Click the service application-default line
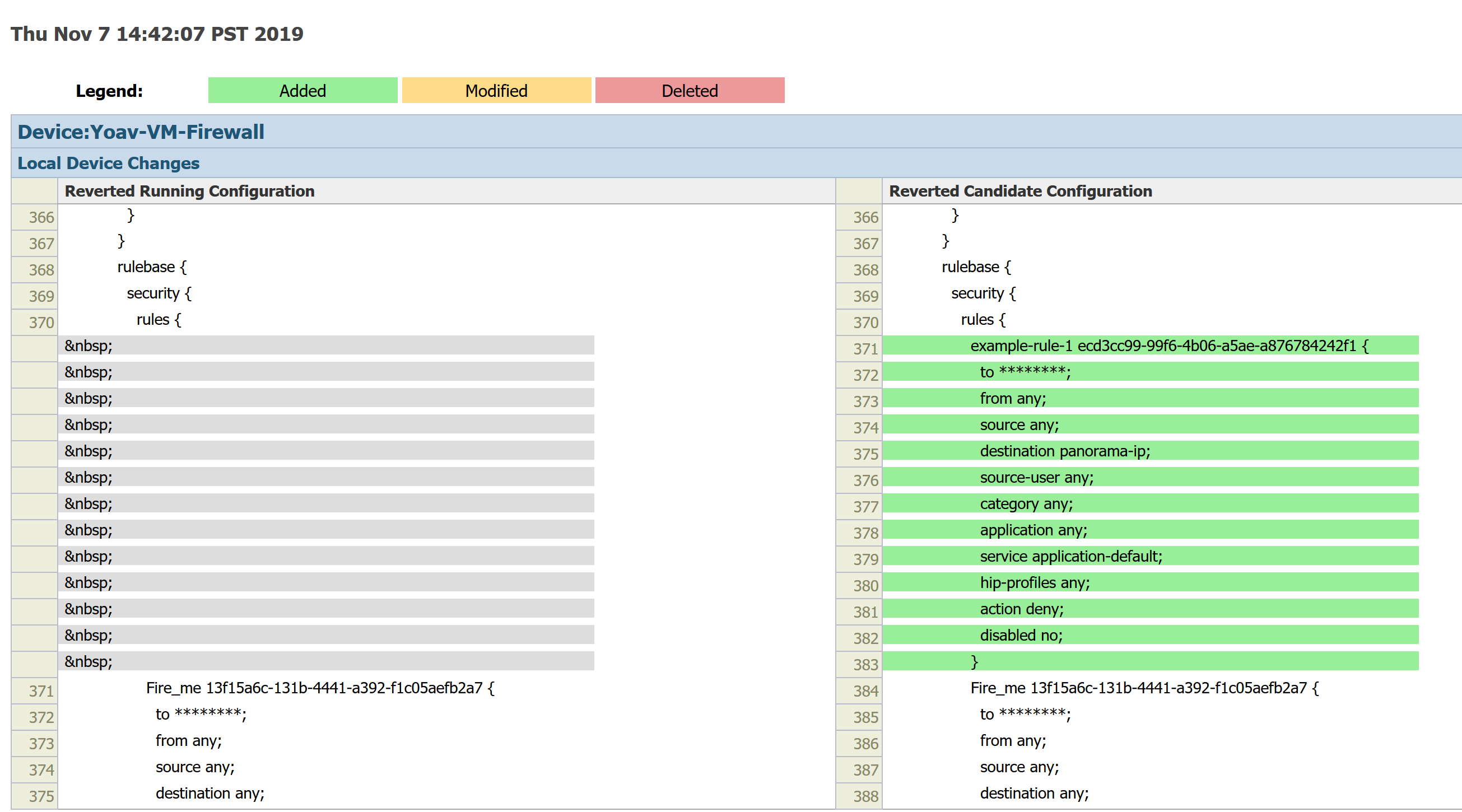This screenshot has width=1462, height=812. click(1070, 556)
